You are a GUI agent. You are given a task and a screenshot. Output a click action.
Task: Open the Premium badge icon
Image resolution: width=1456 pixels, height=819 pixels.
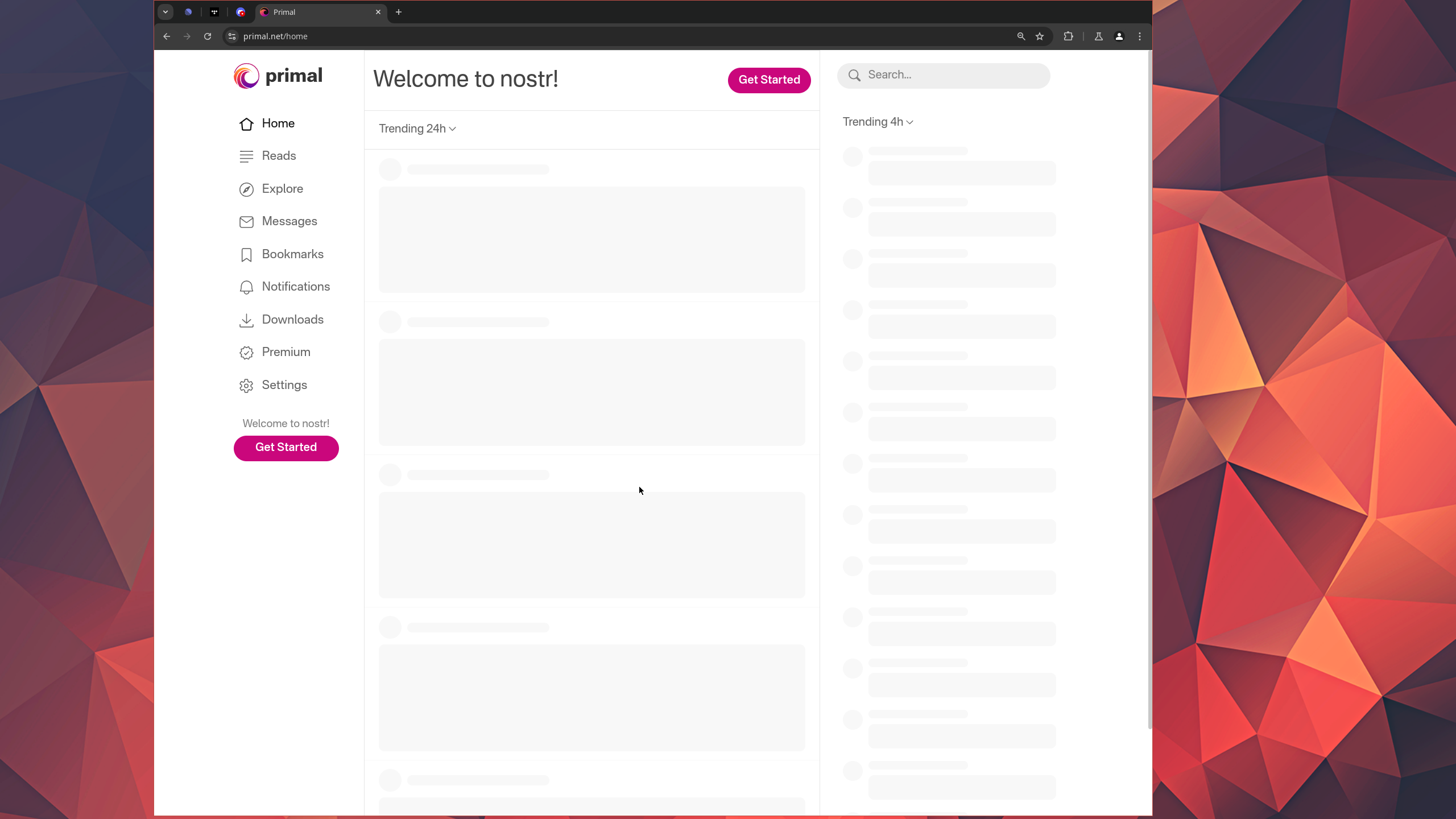click(x=246, y=353)
